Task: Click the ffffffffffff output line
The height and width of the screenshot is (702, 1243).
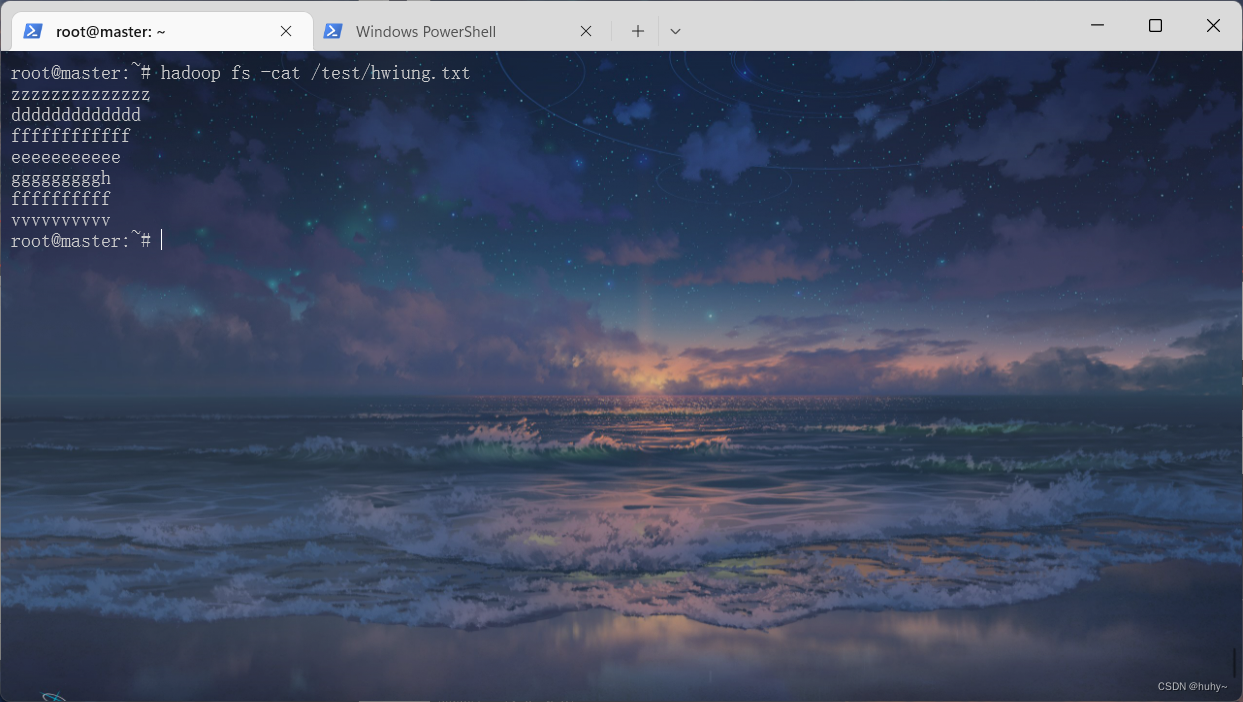Action: [x=71, y=136]
